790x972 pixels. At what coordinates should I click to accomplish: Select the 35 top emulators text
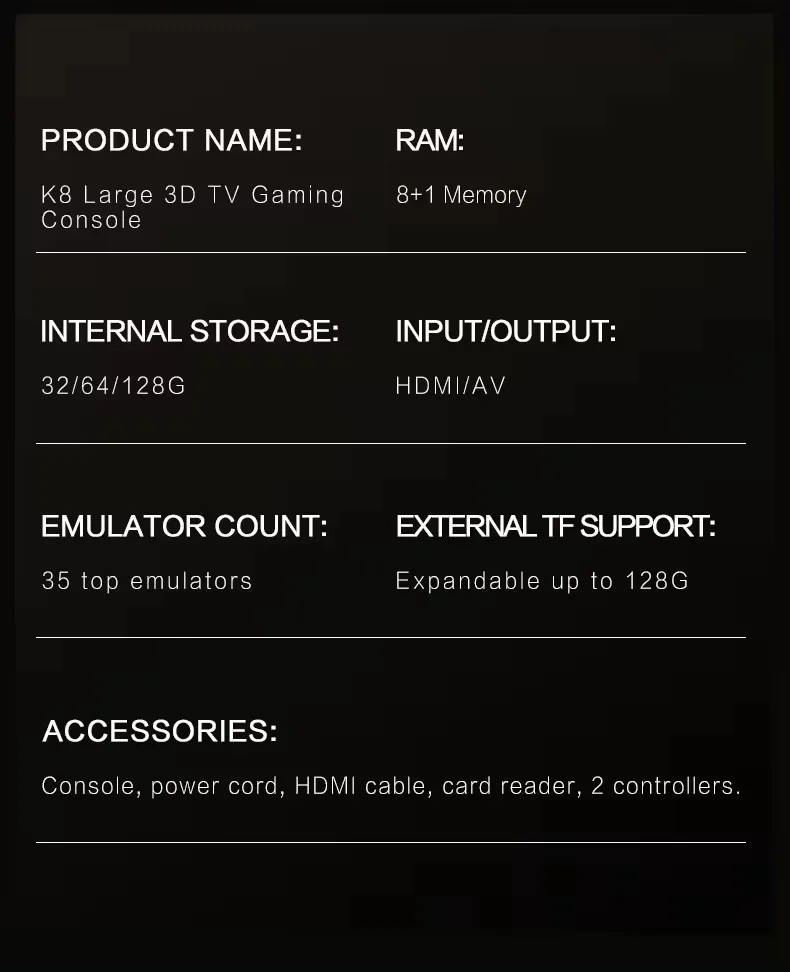tap(147, 581)
